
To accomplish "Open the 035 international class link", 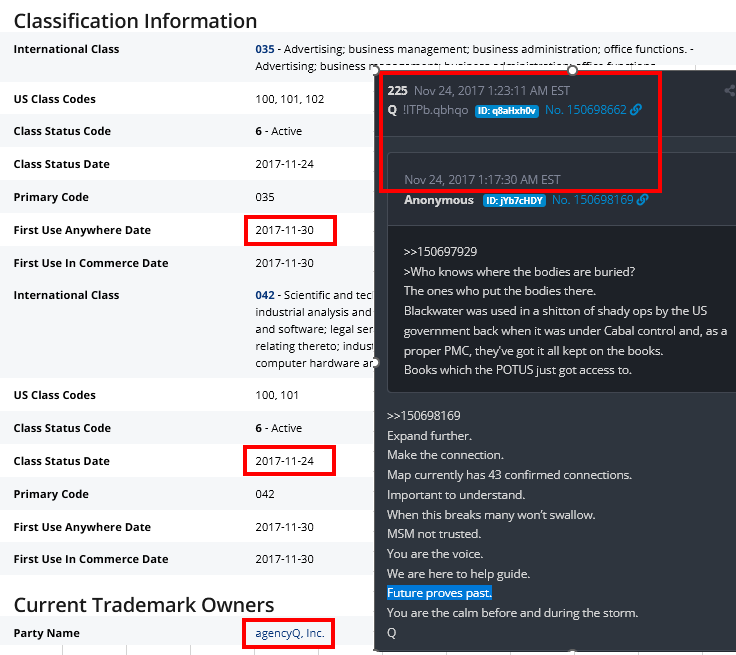I will click(x=265, y=49).
